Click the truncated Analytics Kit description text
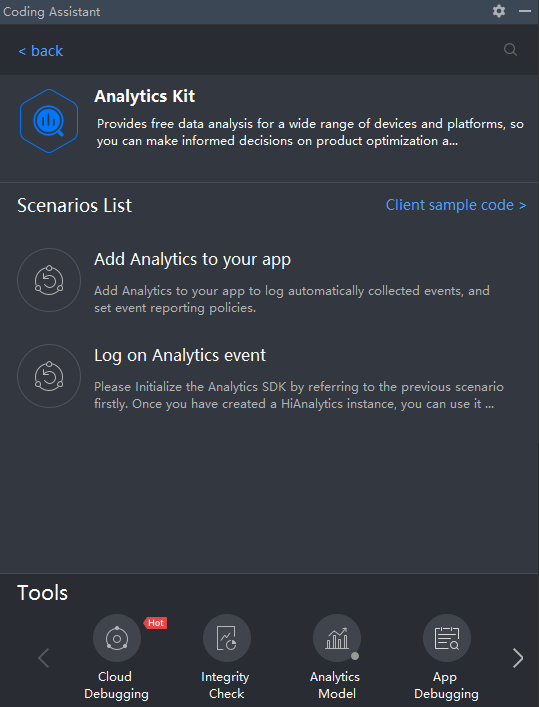Screen dimensions: 539x707 click(x=310, y=132)
